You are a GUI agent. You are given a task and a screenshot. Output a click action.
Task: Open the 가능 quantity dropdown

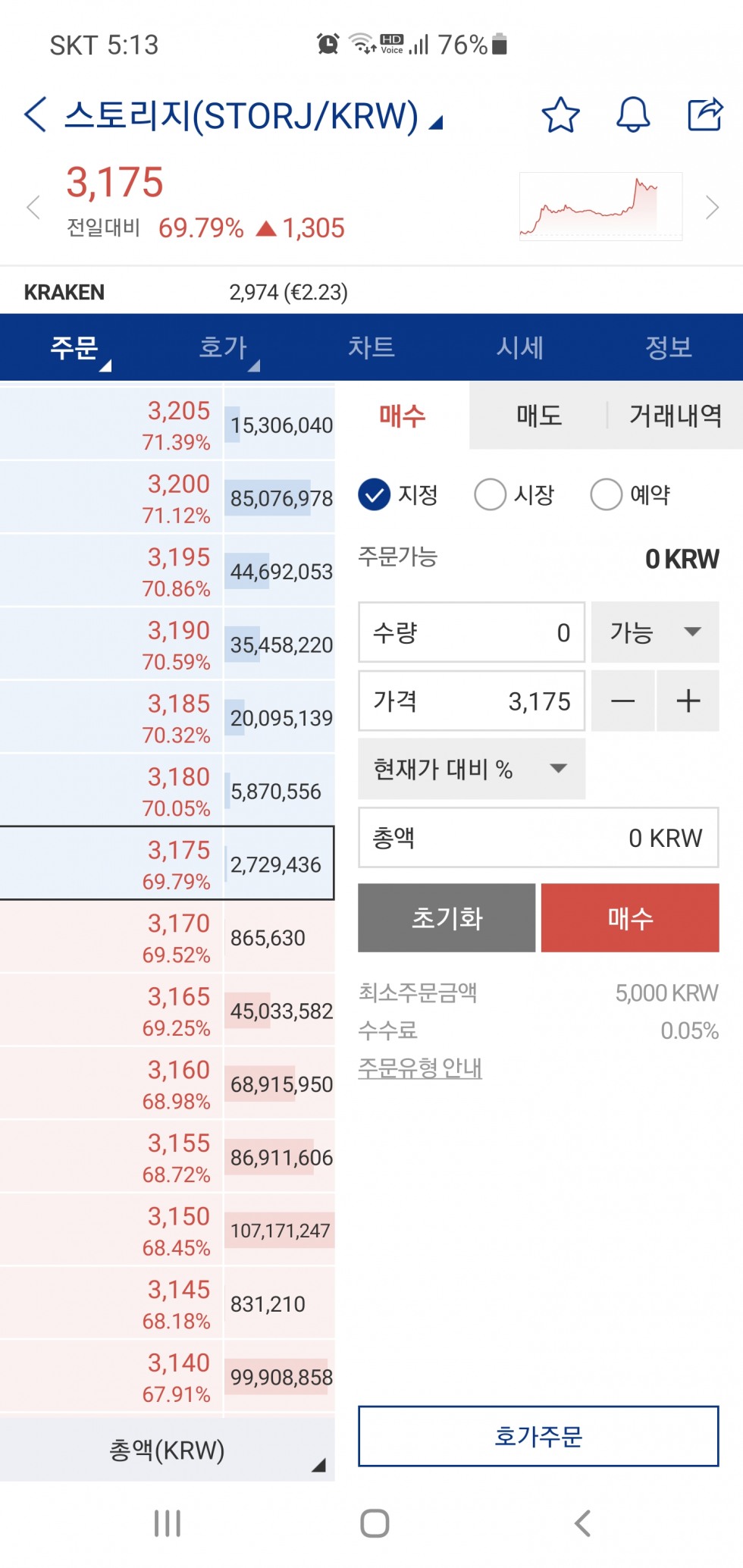pos(655,632)
